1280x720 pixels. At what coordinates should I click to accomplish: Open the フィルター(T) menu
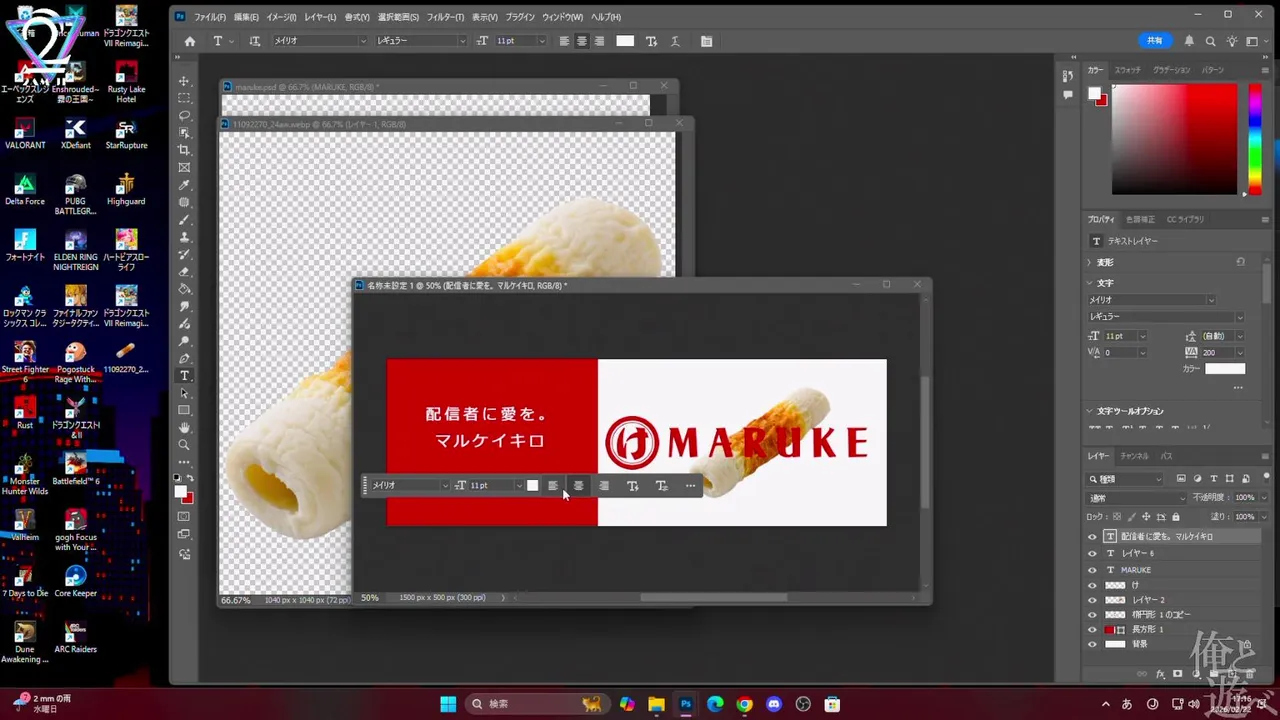click(445, 17)
